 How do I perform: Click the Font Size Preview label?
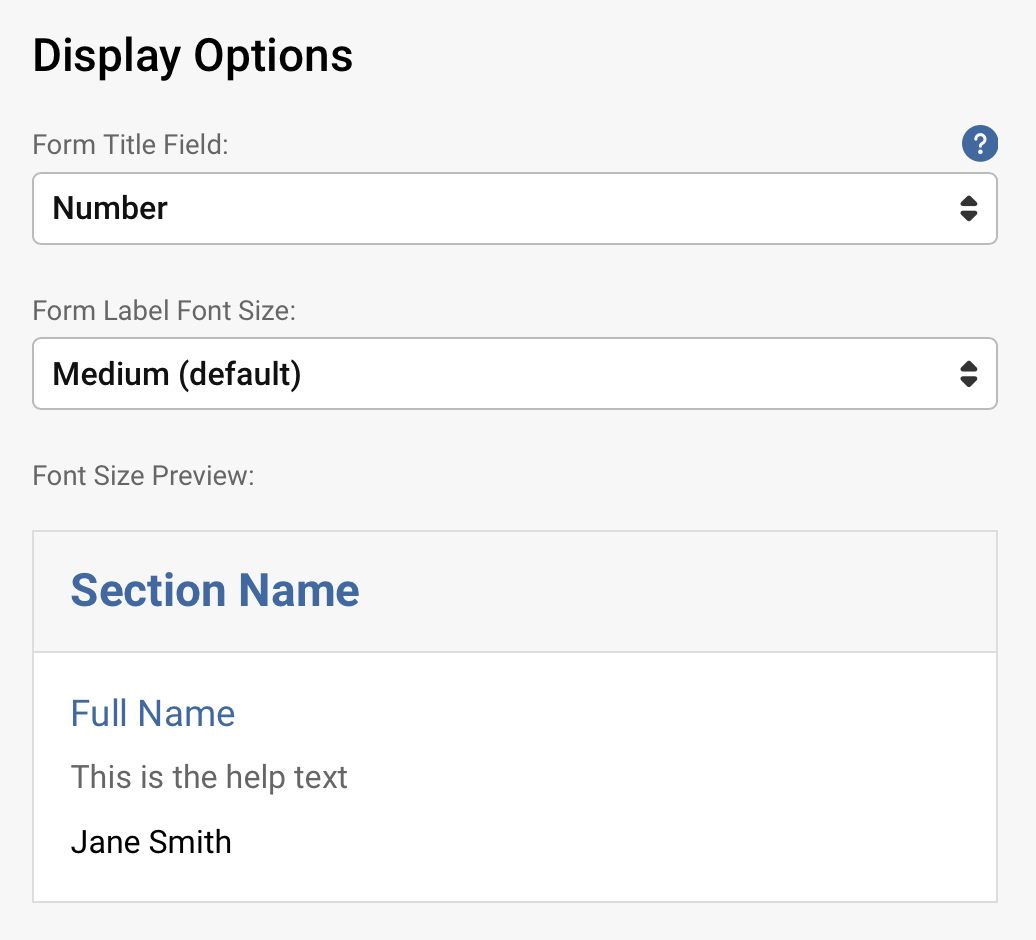(x=145, y=475)
